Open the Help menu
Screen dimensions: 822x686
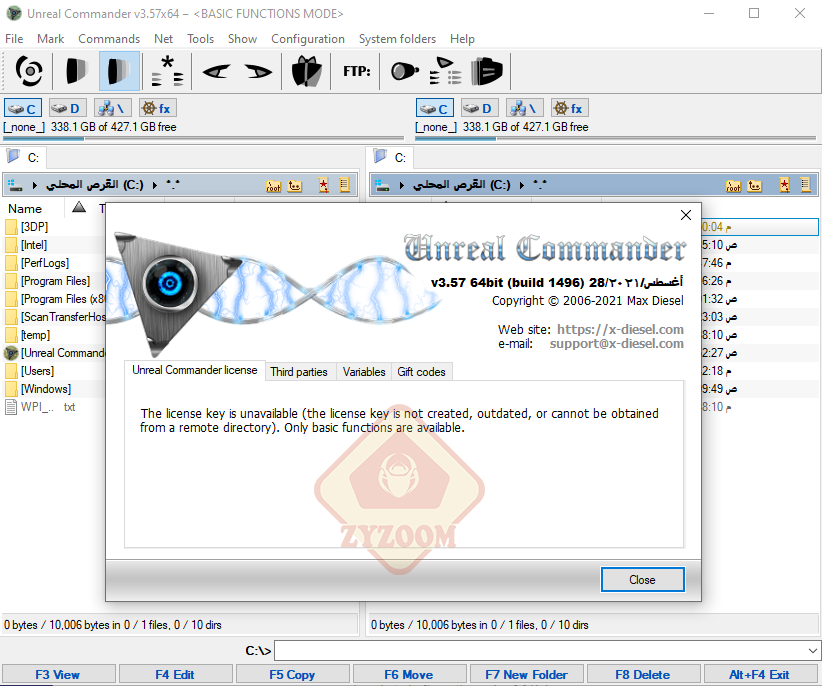point(462,39)
